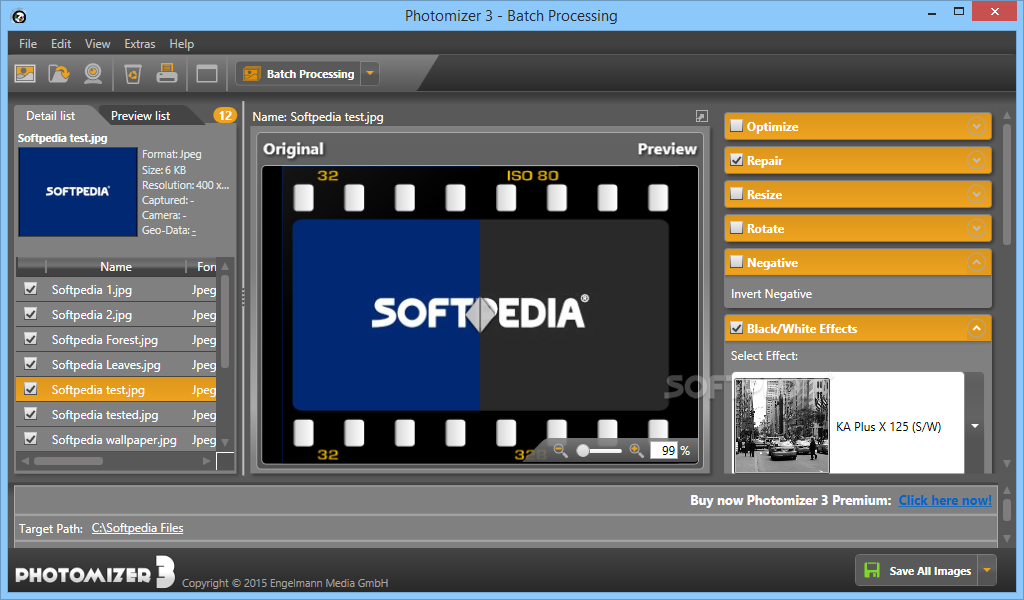Open the Batch Processing dropdown arrow
This screenshot has height=600, width=1024.
click(370, 74)
